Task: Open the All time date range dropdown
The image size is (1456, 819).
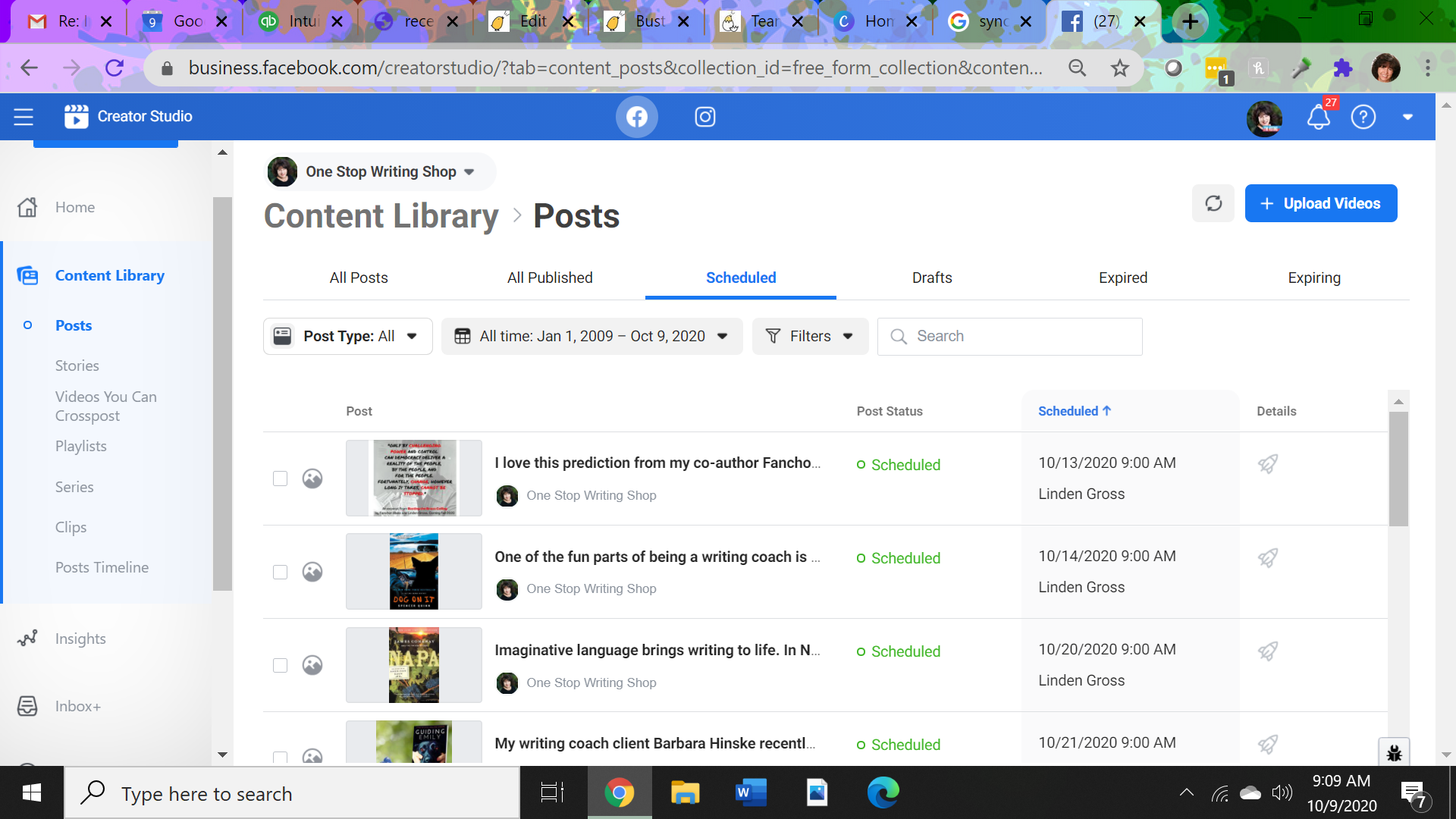Action: pos(591,336)
